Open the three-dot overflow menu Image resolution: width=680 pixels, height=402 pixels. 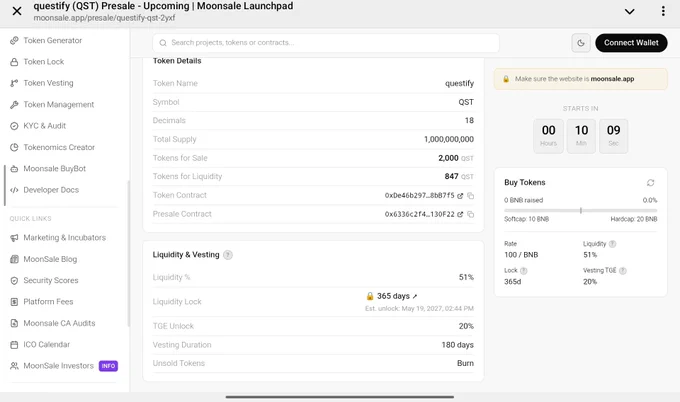pos(663,11)
